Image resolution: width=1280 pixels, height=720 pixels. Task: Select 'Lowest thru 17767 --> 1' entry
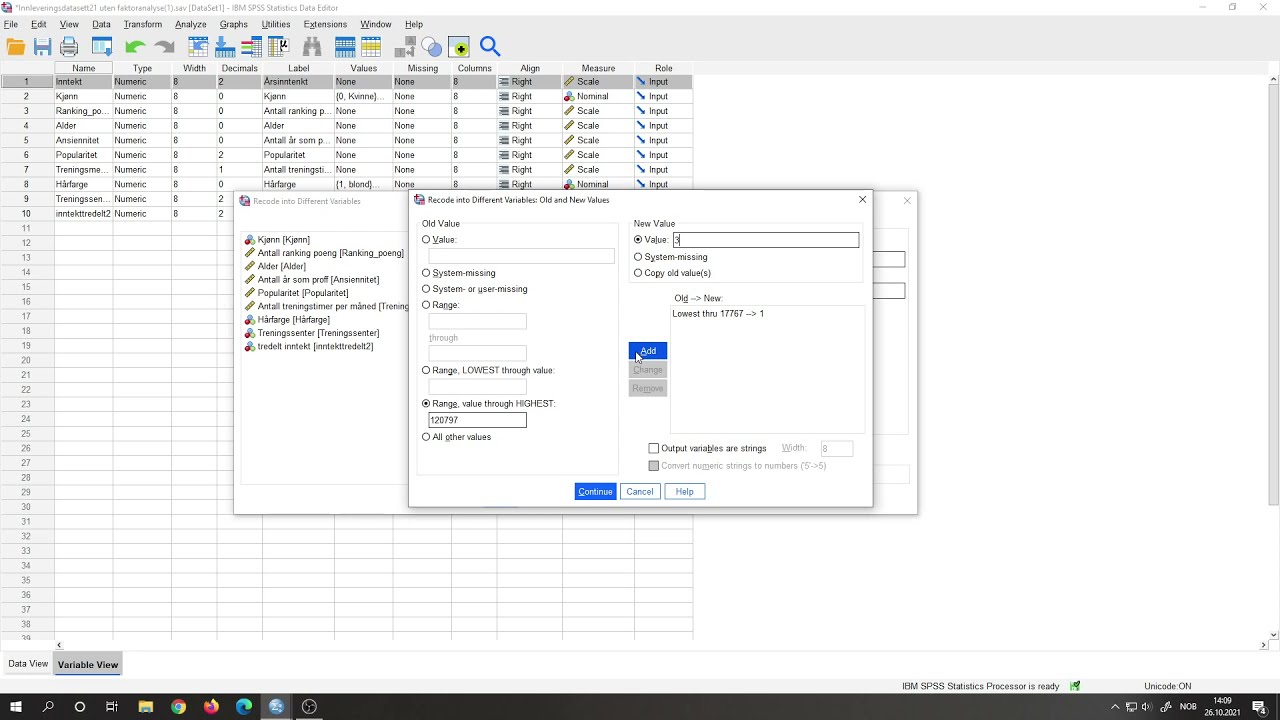point(718,314)
